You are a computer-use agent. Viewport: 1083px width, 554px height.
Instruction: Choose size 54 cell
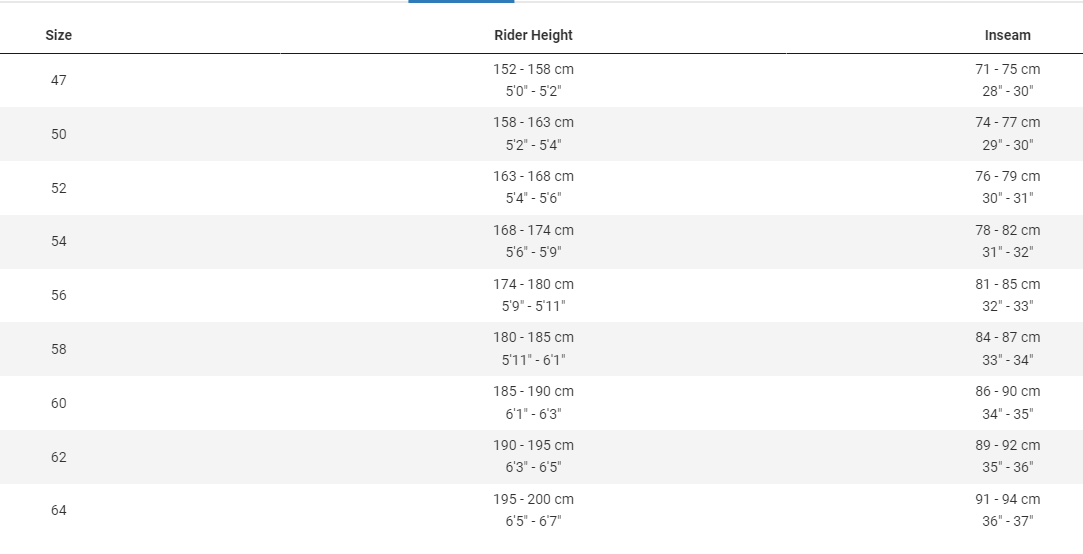[x=59, y=241]
